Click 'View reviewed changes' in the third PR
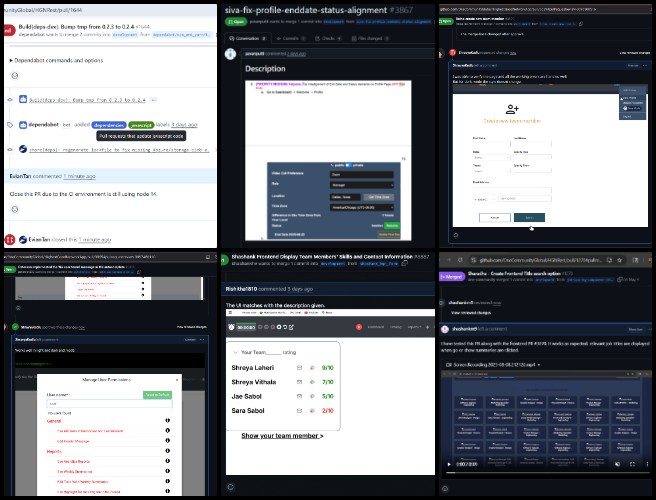The width and height of the screenshot is (656, 500). click(x=635, y=53)
